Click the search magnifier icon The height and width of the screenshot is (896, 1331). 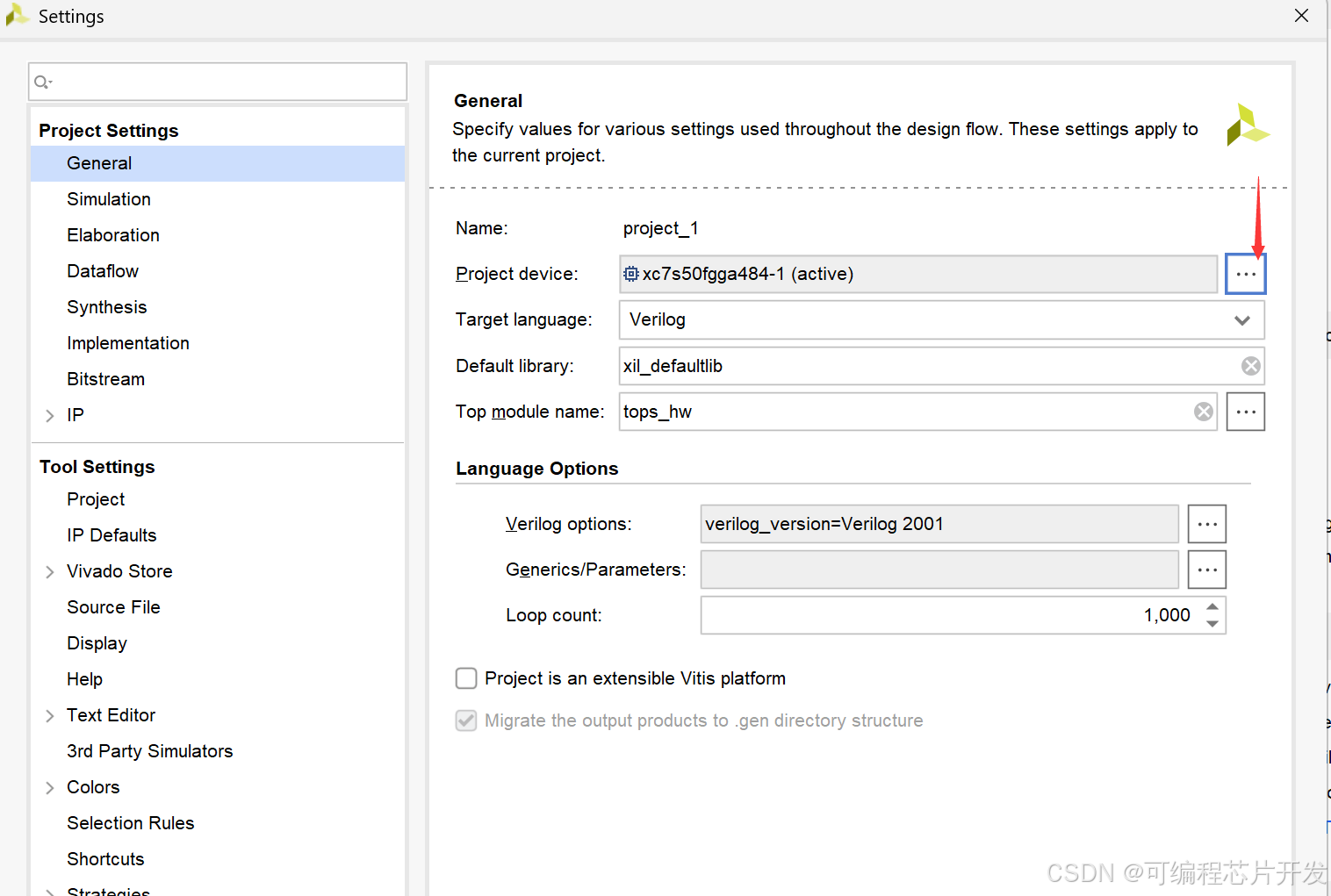coord(42,82)
